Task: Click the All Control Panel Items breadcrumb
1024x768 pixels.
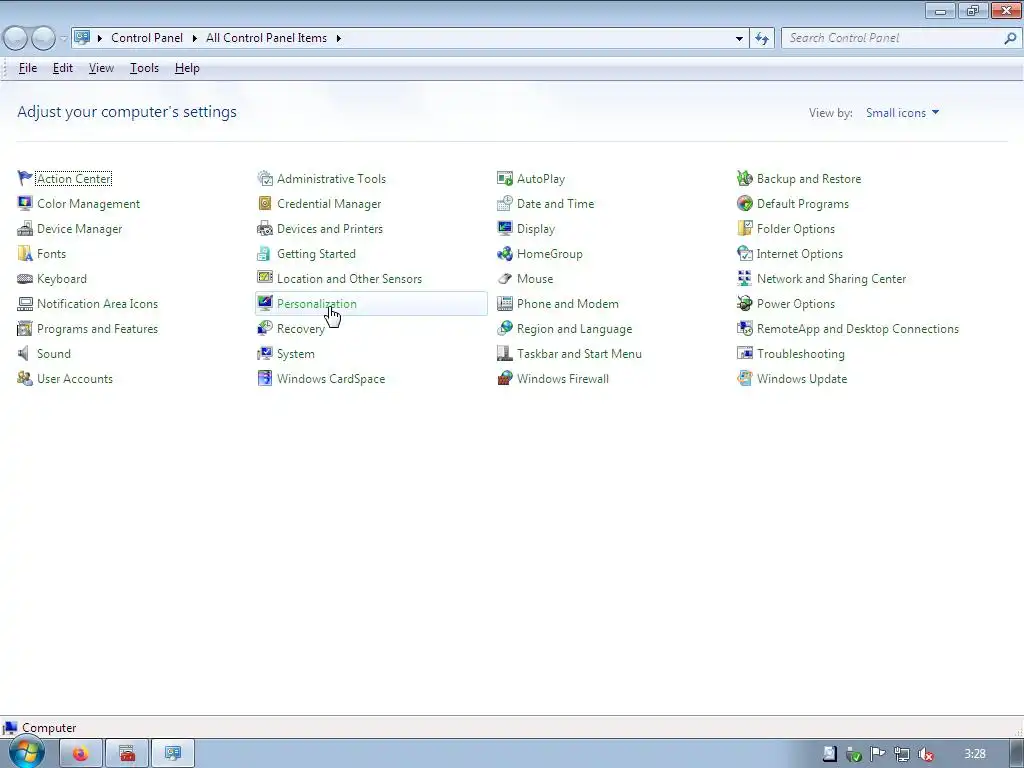Action: [266, 38]
